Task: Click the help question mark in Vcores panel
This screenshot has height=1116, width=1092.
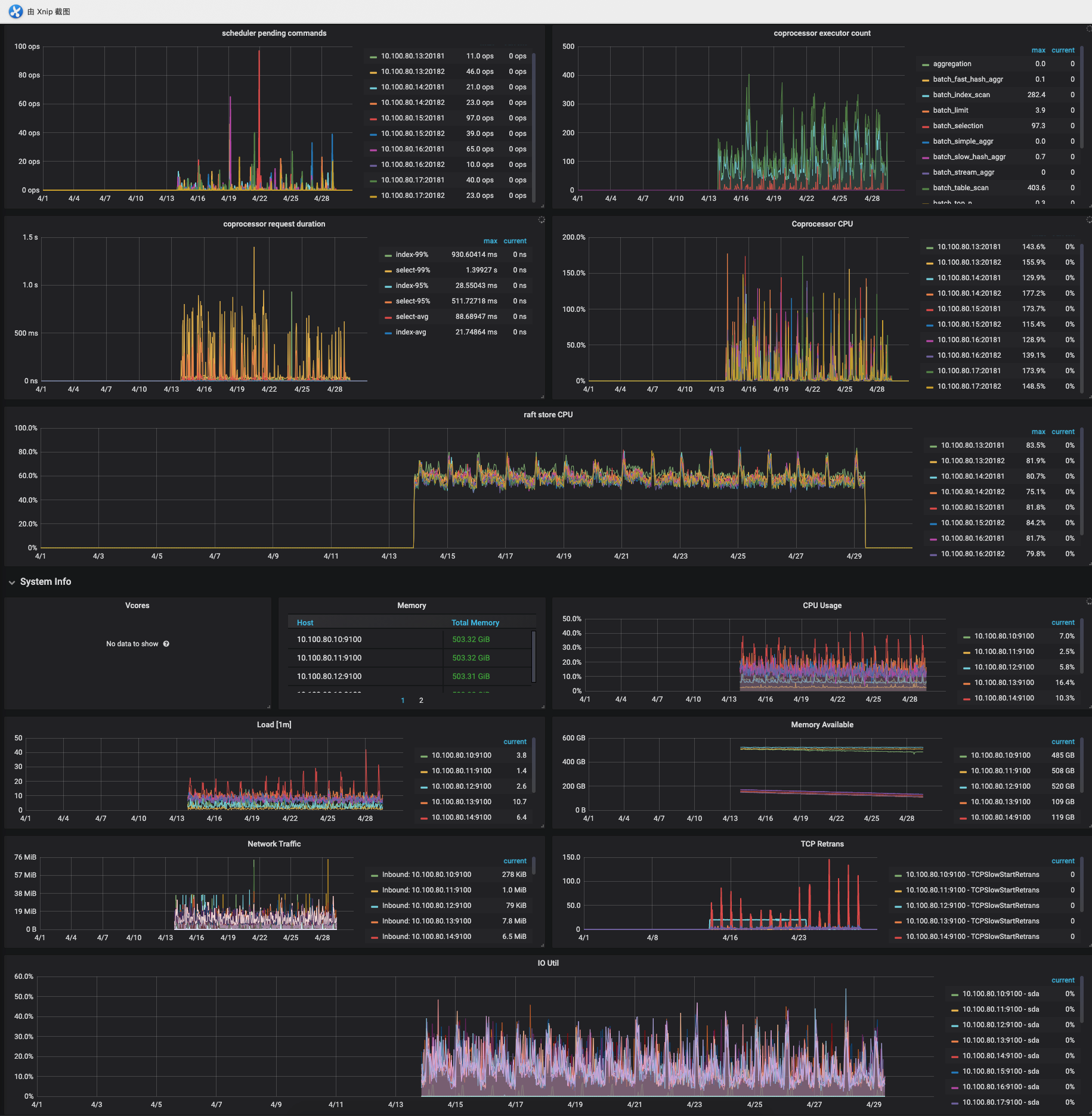Action: coord(166,644)
